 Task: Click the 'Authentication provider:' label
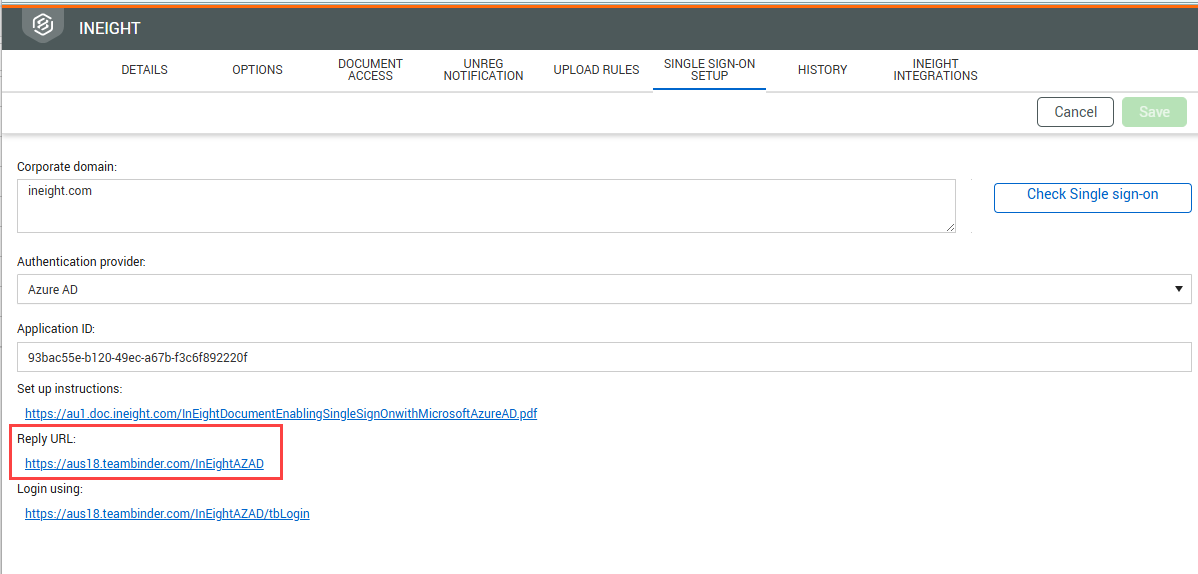(x=81, y=261)
